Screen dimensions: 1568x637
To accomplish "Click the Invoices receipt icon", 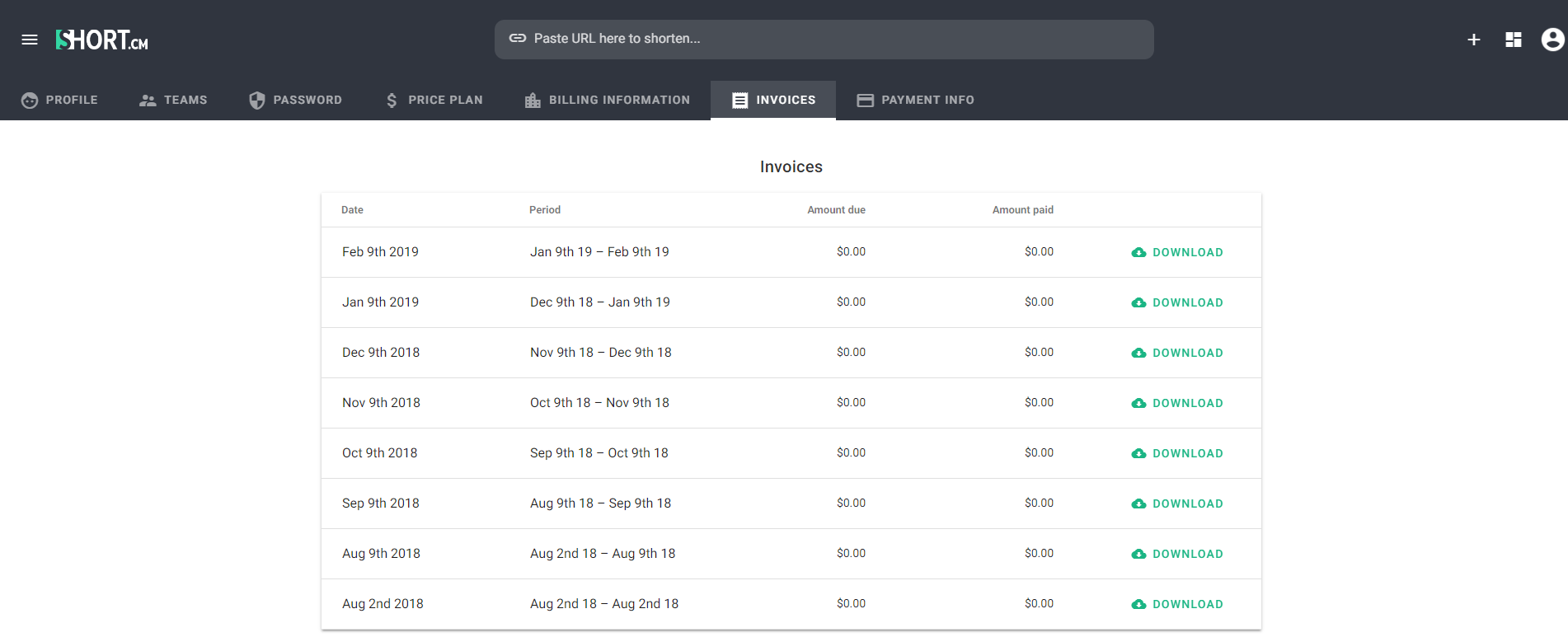I will click(x=740, y=101).
